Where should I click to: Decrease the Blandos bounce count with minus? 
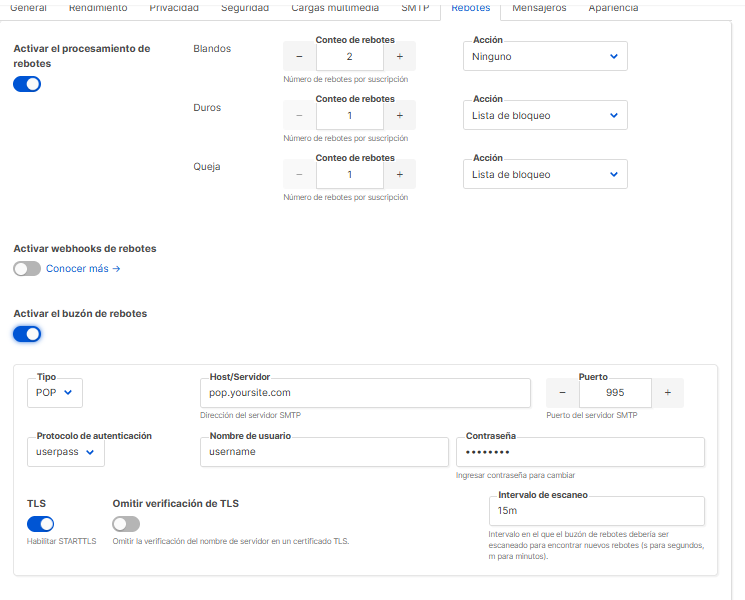tap(299, 57)
